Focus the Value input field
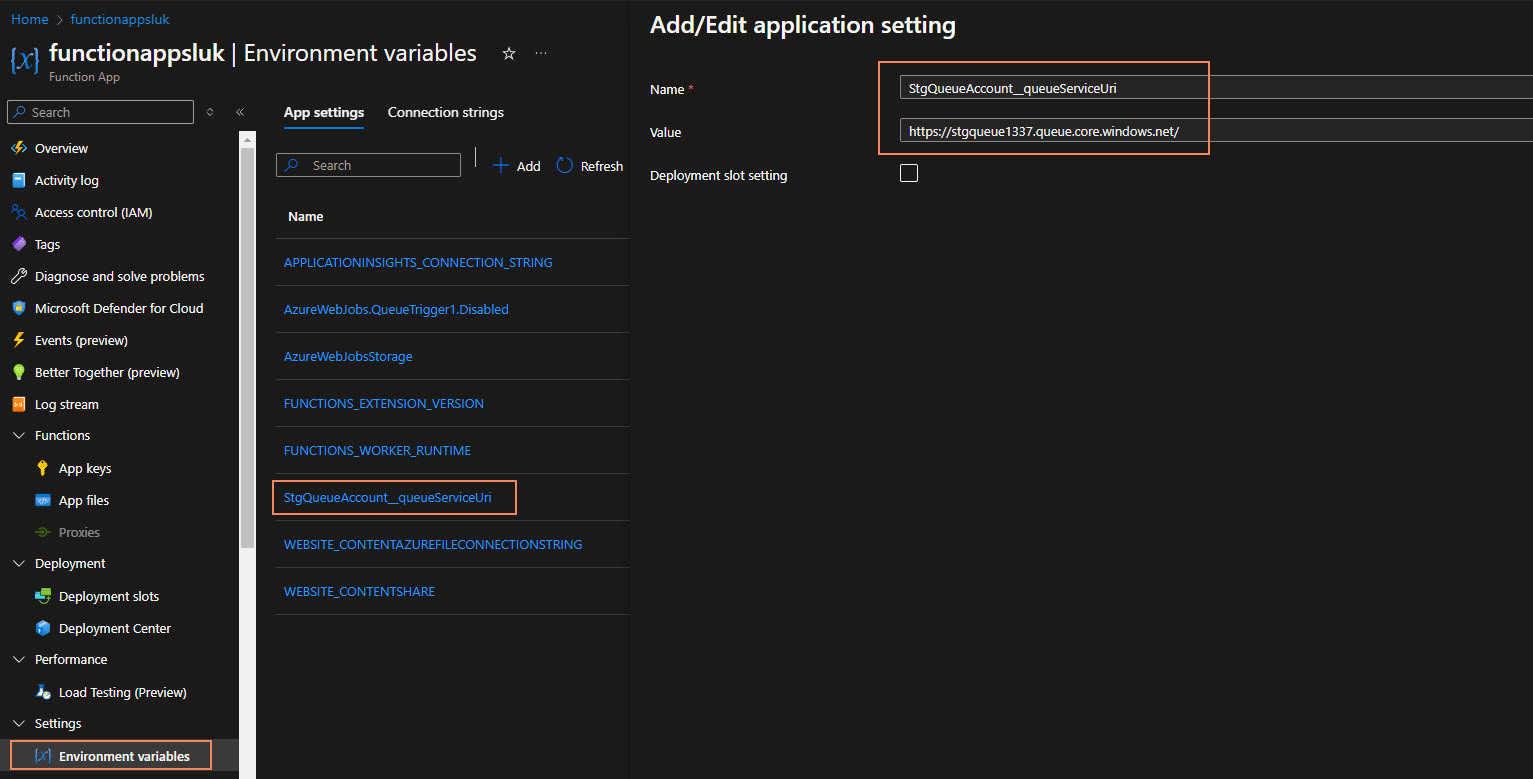The image size is (1533, 779). [1216, 131]
